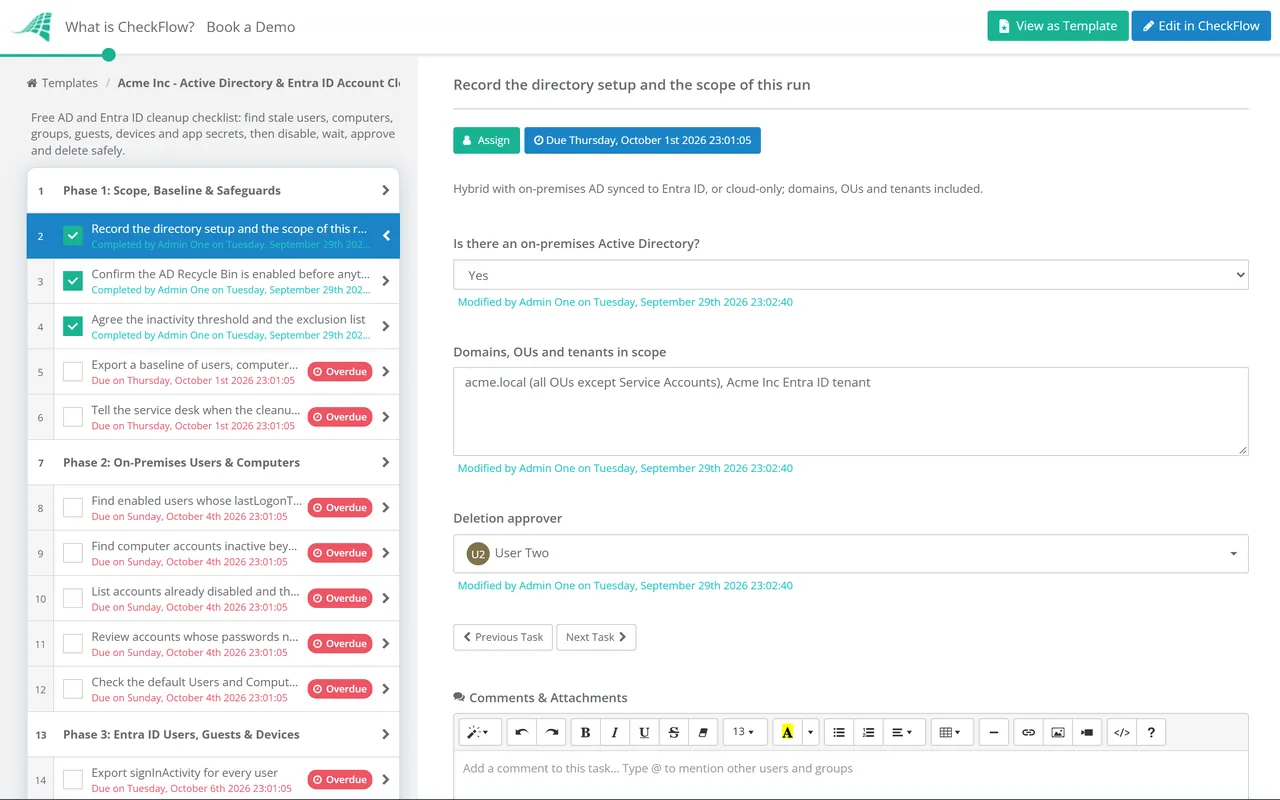Open the magic style formatting tool
1280x800 pixels.
[x=480, y=732]
